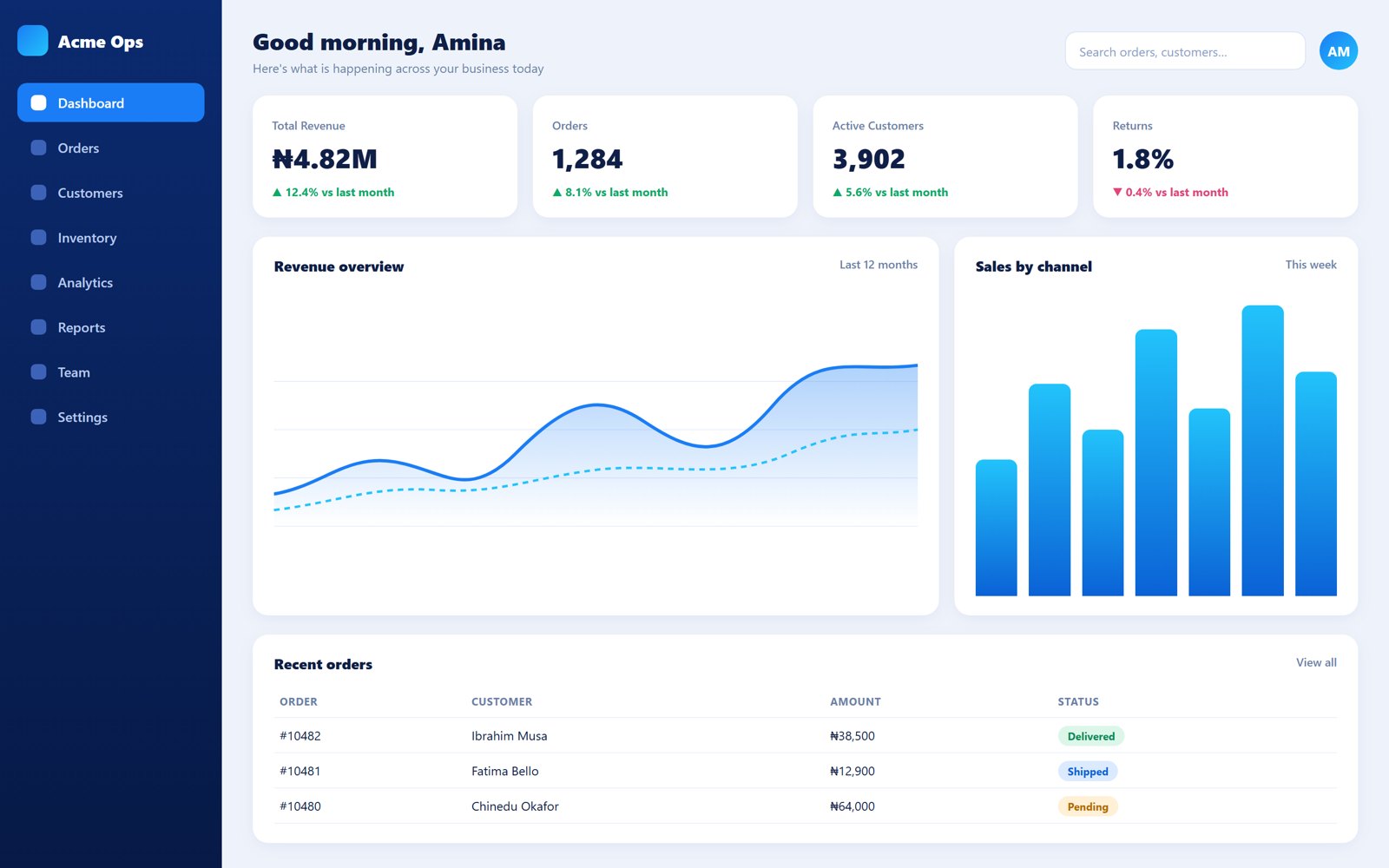Click the Customers sidebar icon
This screenshot has height=868, width=1389.
pyautogui.click(x=38, y=193)
